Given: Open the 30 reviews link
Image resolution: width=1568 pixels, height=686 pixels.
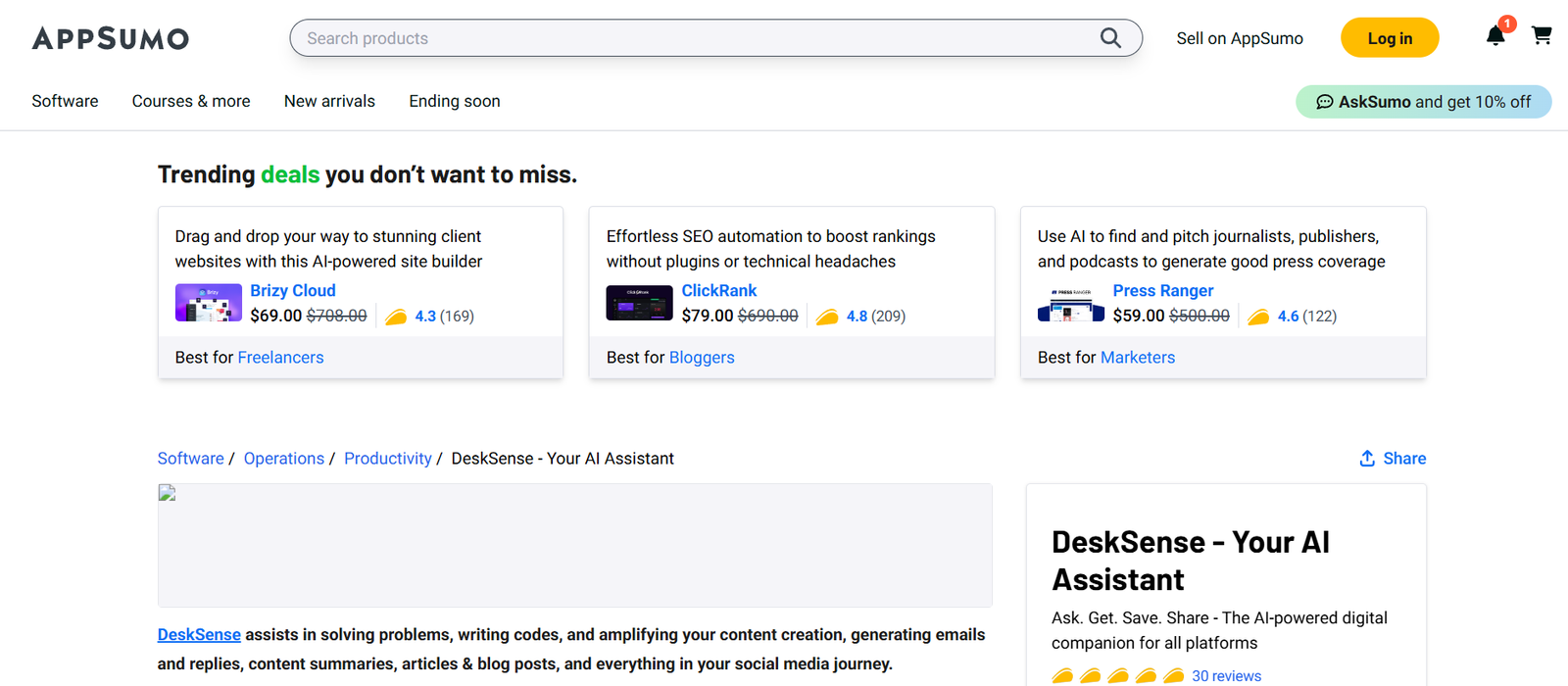Looking at the screenshot, I should pos(1226,676).
